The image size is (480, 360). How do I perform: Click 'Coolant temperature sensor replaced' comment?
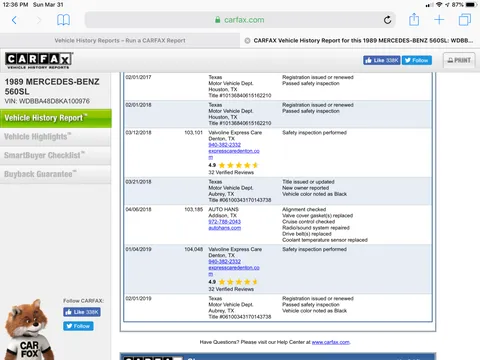click(x=325, y=240)
